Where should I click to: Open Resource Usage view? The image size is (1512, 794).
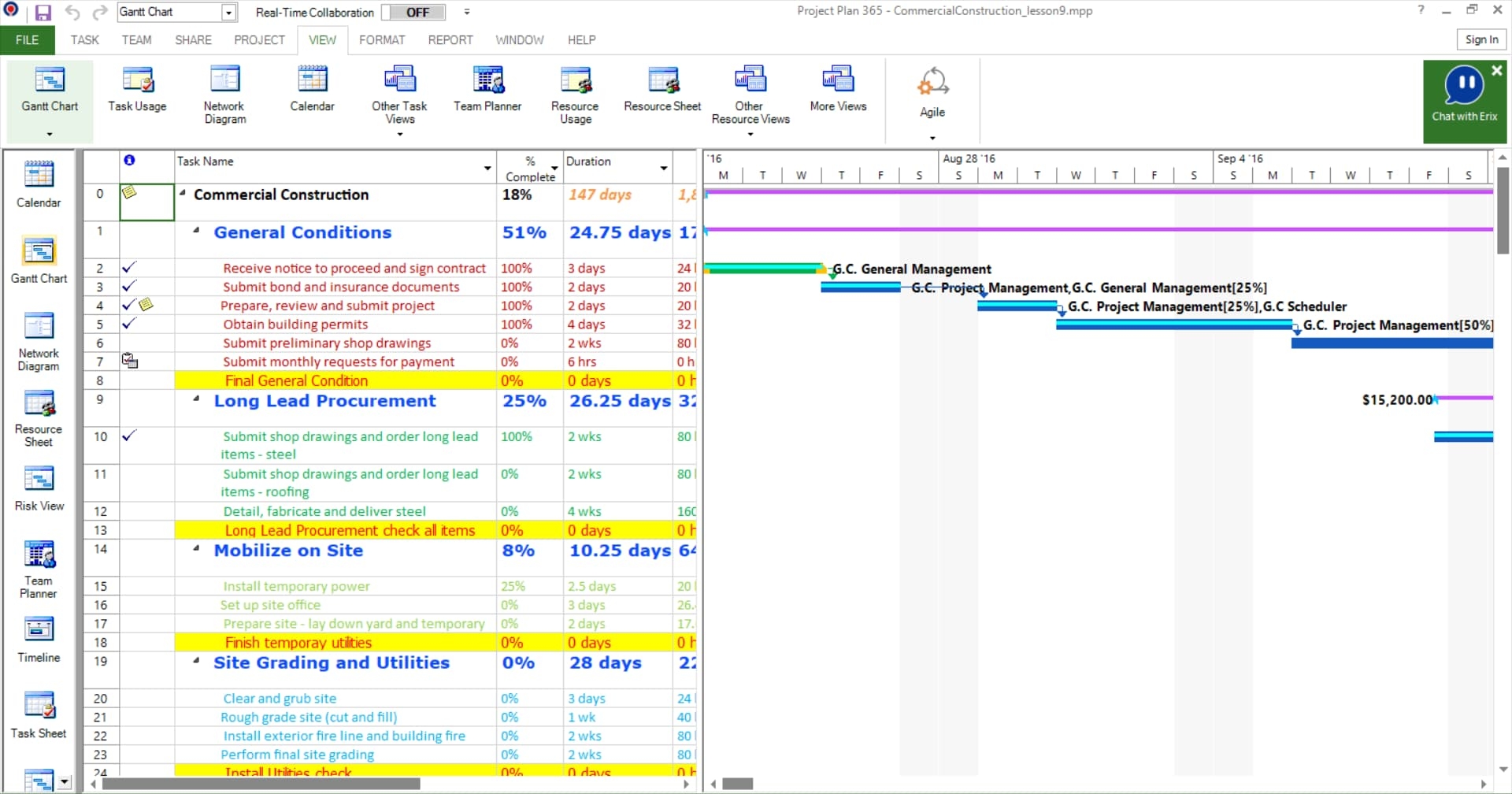click(x=575, y=95)
